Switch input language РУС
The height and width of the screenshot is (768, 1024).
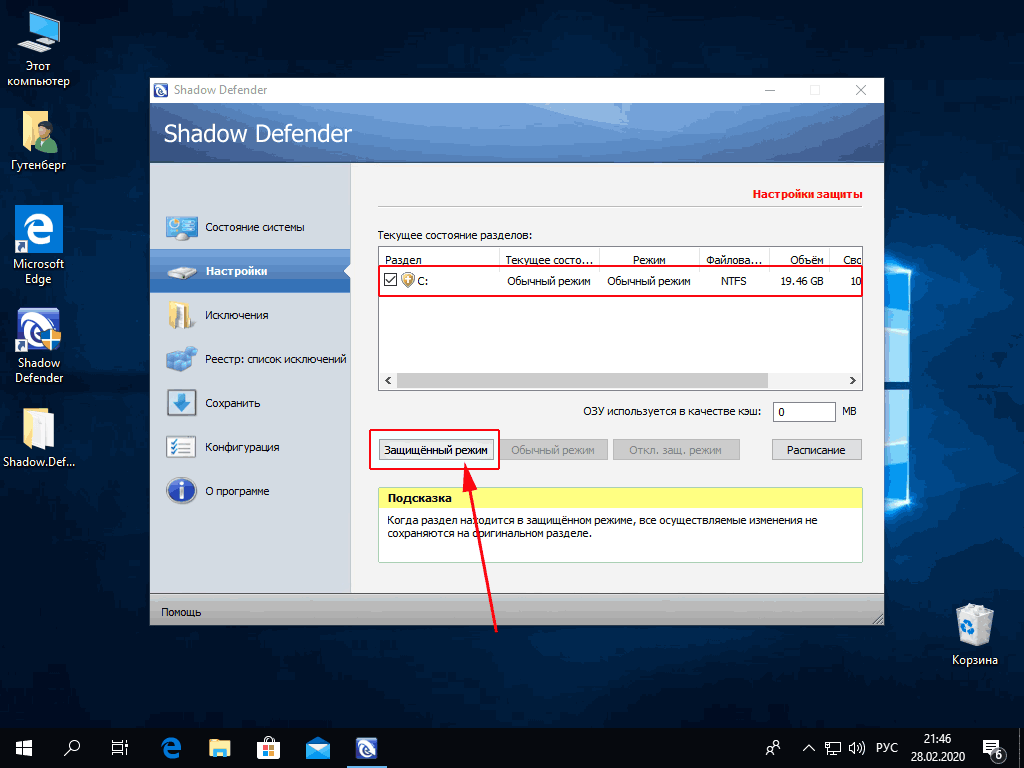click(x=886, y=748)
